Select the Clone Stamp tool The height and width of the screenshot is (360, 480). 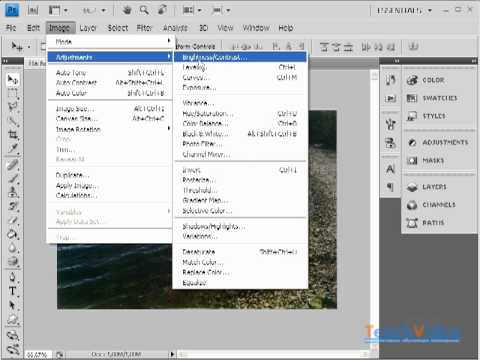13,192
